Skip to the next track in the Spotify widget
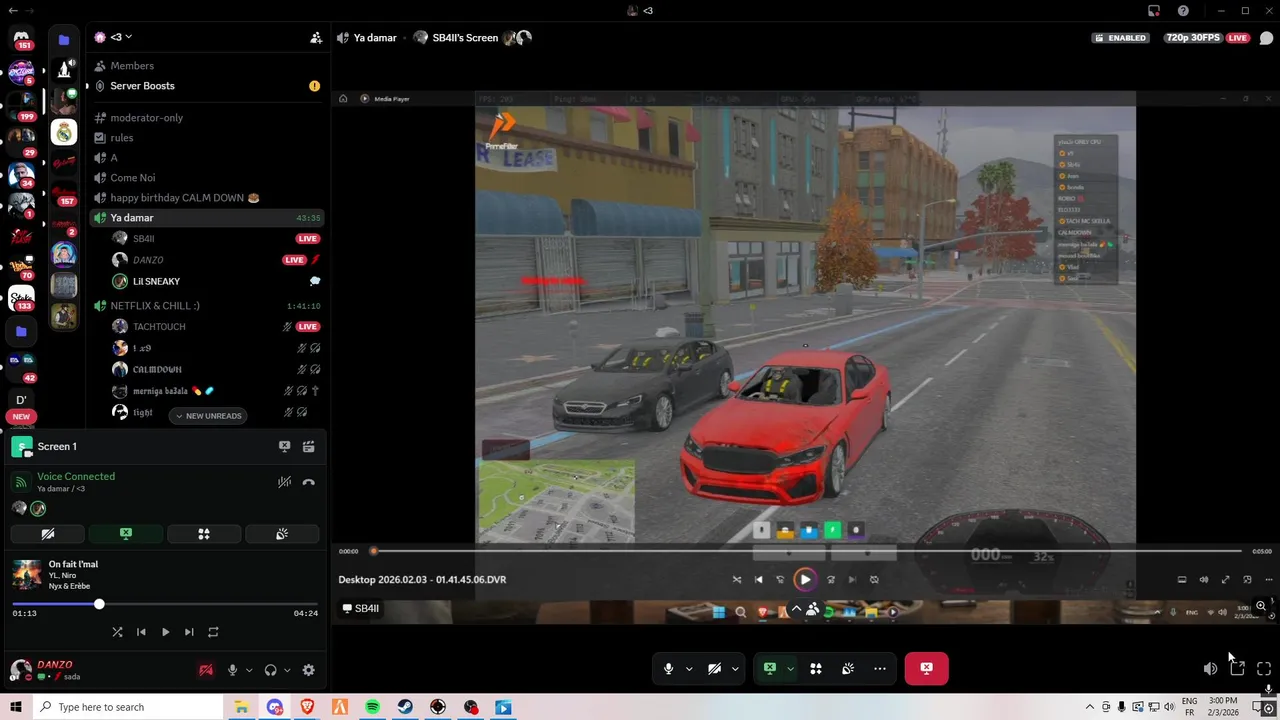This screenshot has height=720, width=1280. point(189,632)
